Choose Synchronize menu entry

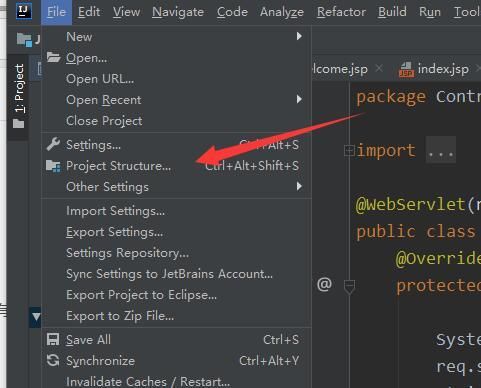tap(176, 361)
